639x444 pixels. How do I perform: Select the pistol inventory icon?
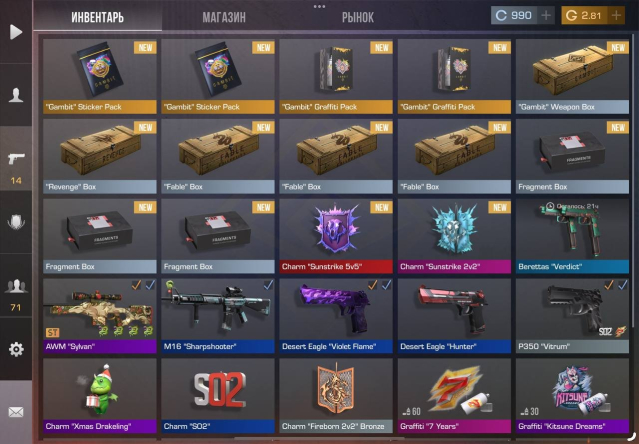[16, 158]
